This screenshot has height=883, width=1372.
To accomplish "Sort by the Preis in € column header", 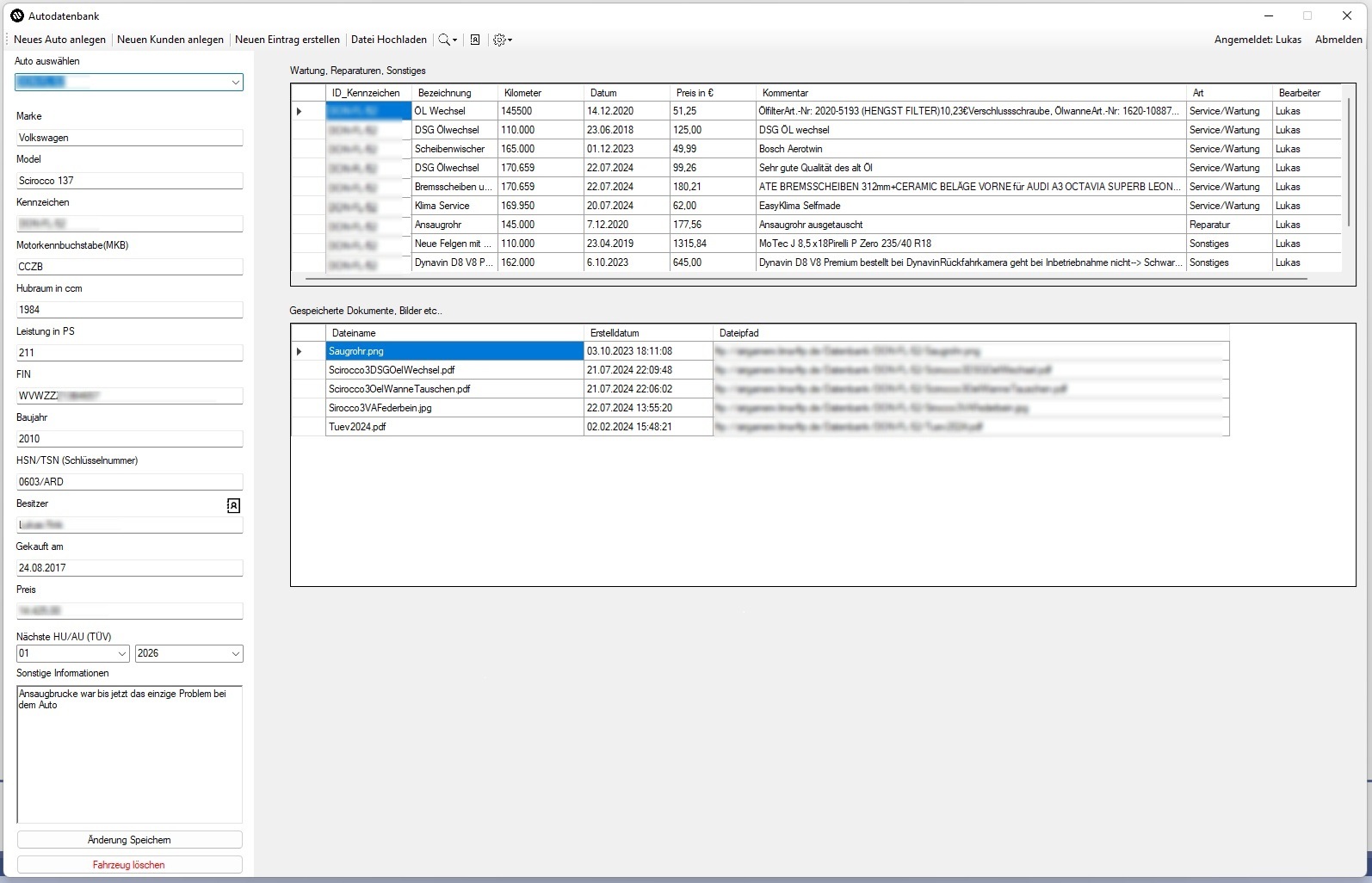I will point(713,93).
